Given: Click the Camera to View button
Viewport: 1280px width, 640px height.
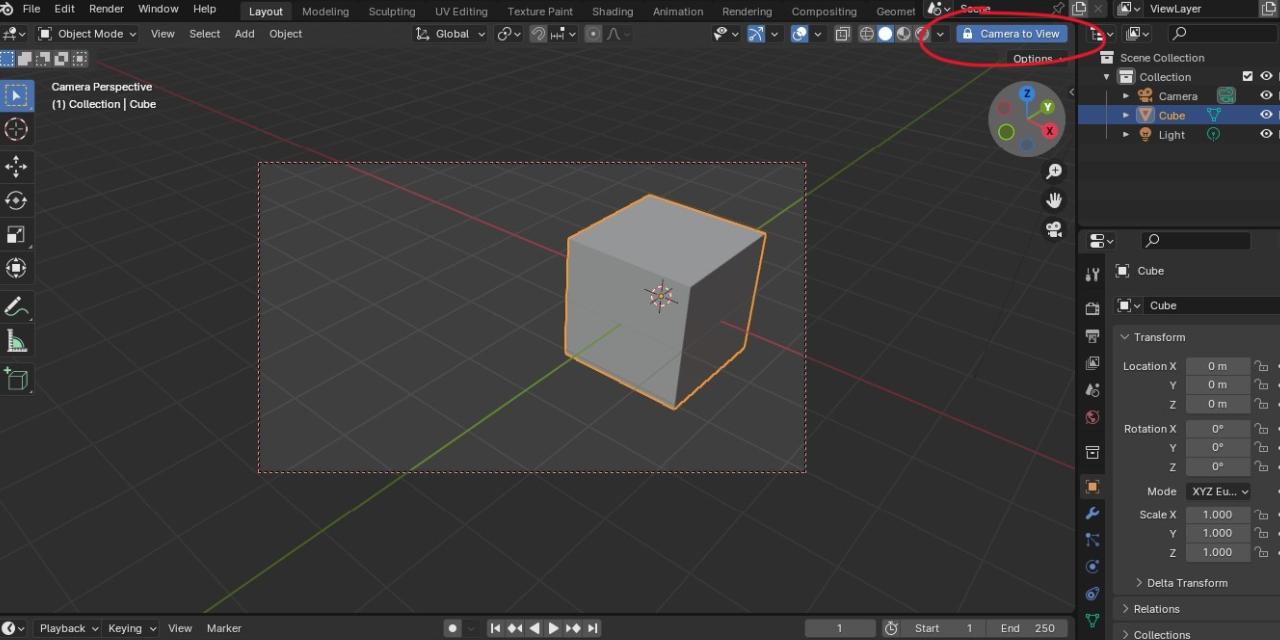Looking at the screenshot, I should coord(1012,33).
